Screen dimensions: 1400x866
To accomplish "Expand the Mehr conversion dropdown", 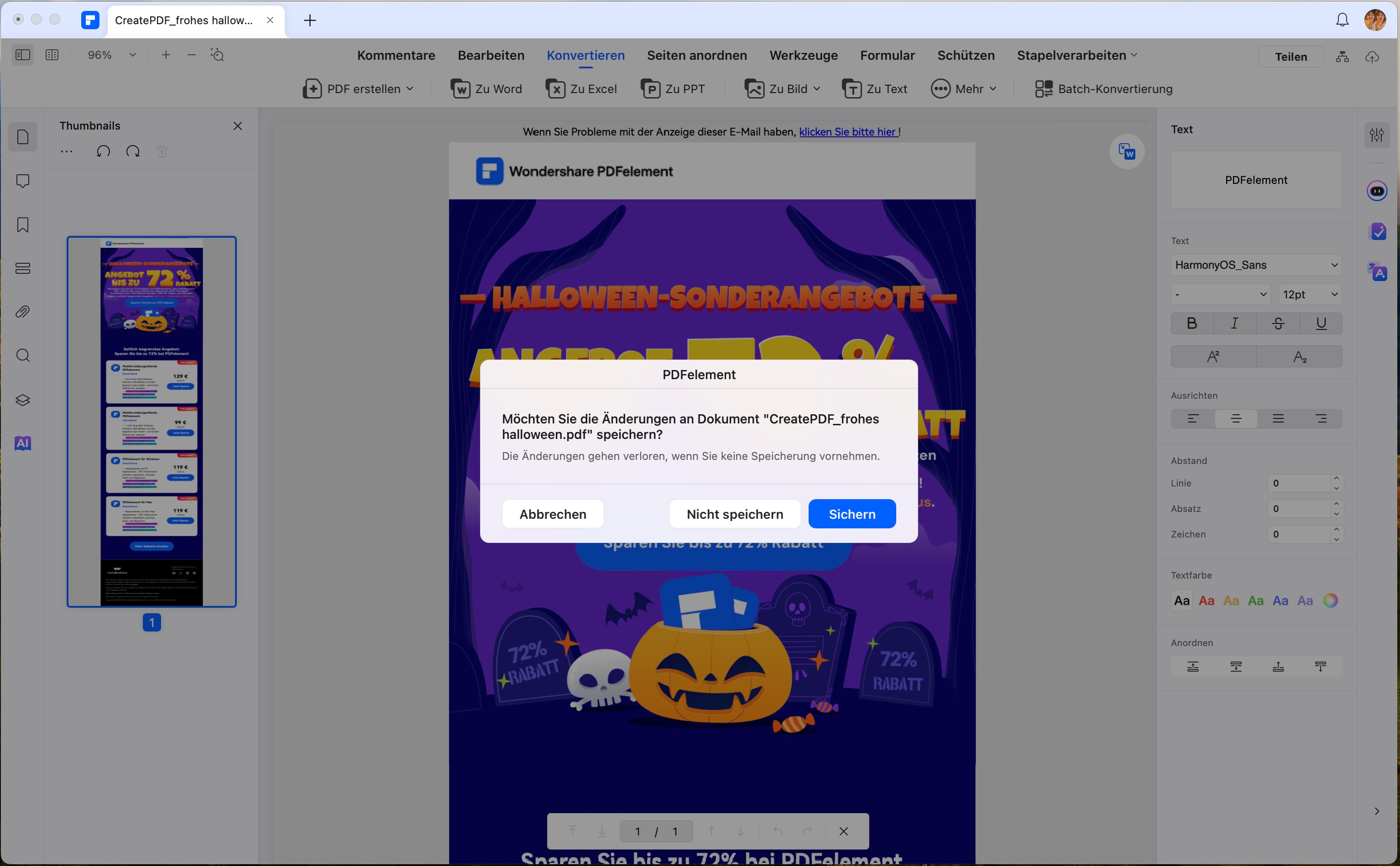I will pyautogui.click(x=993, y=89).
